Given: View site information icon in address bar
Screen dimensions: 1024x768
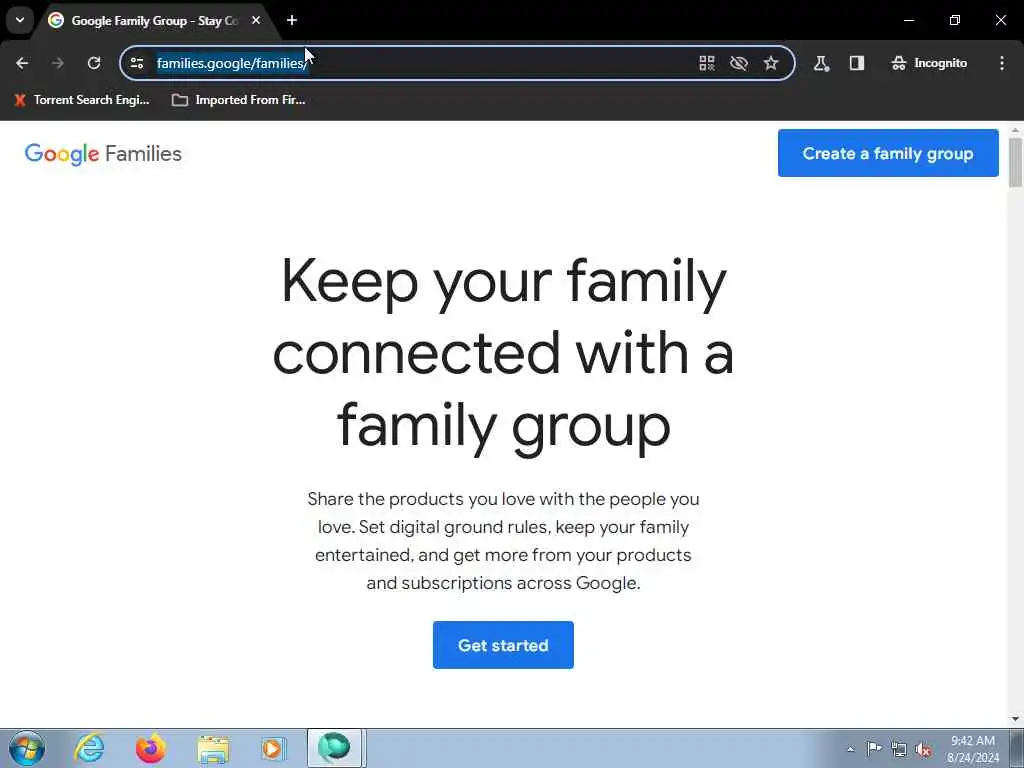Looking at the screenshot, I should [x=137, y=63].
